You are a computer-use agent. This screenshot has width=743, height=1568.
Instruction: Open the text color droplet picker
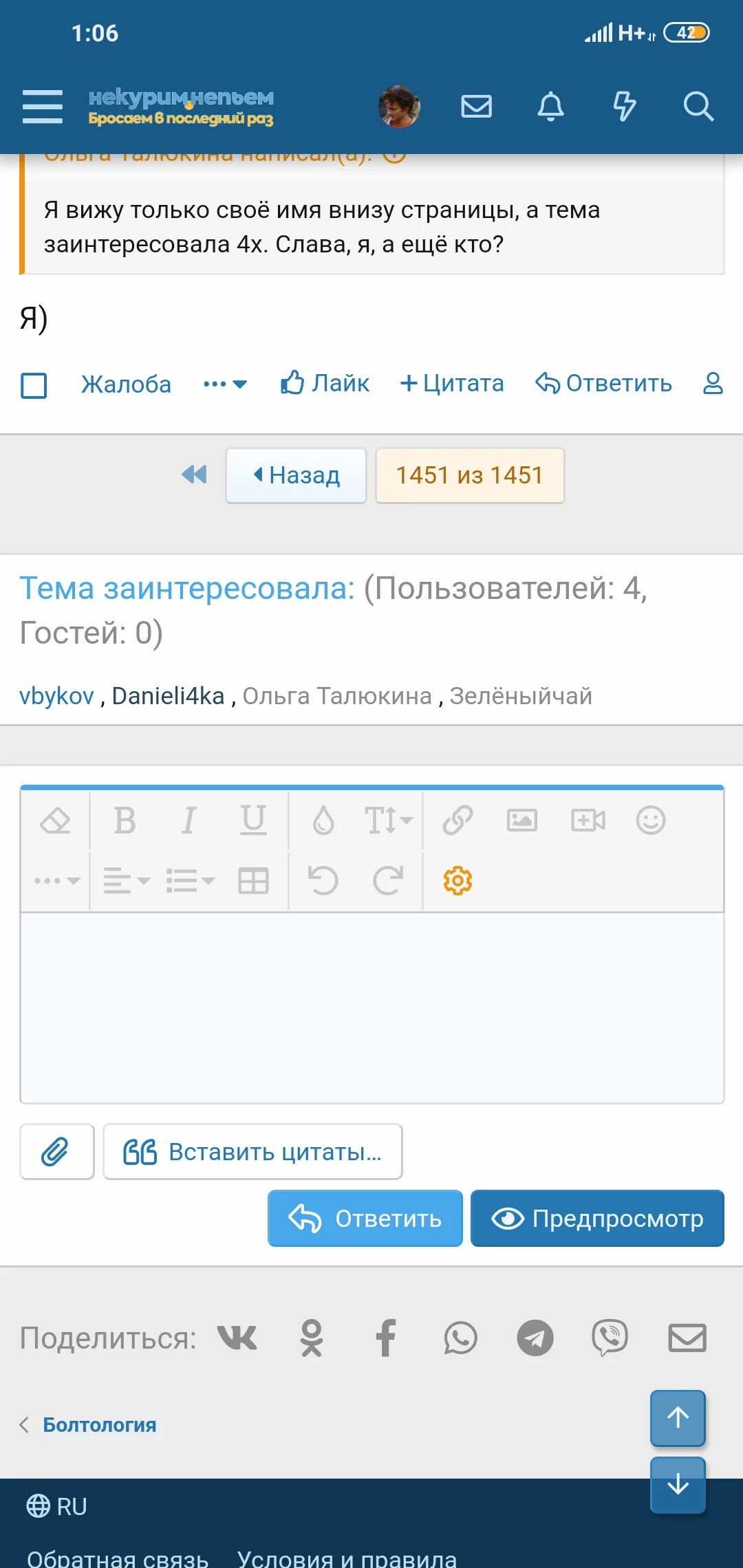click(x=323, y=820)
